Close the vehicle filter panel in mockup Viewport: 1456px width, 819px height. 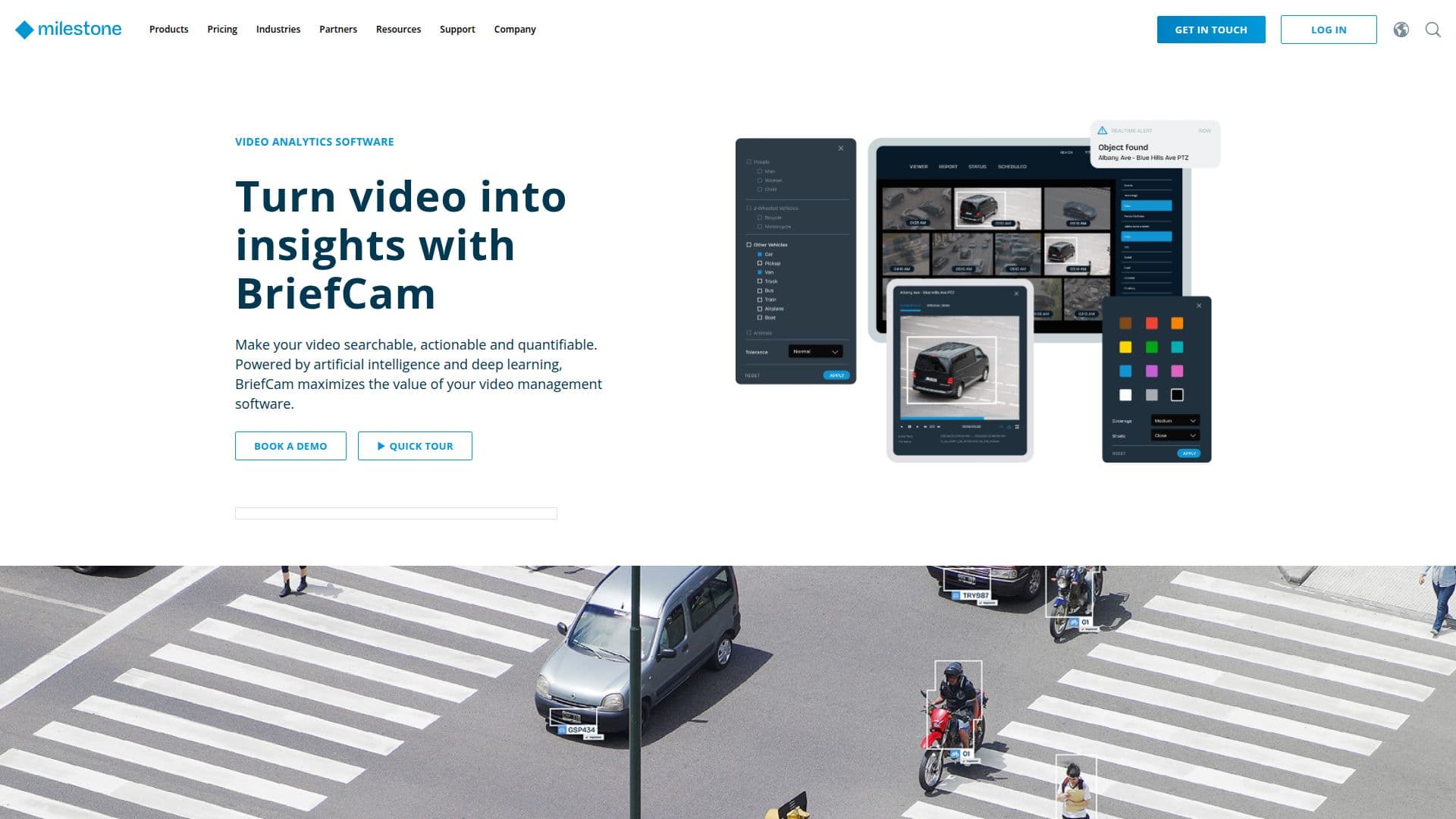[x=841, y=148]
